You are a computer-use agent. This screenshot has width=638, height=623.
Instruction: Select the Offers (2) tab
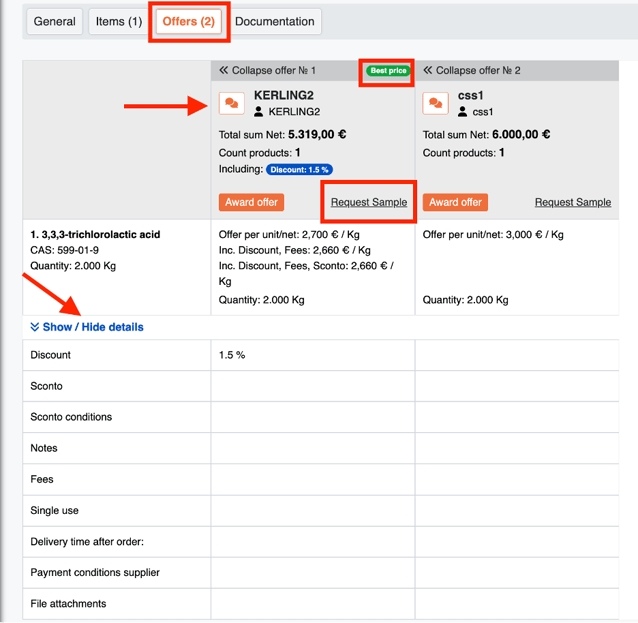188,22
